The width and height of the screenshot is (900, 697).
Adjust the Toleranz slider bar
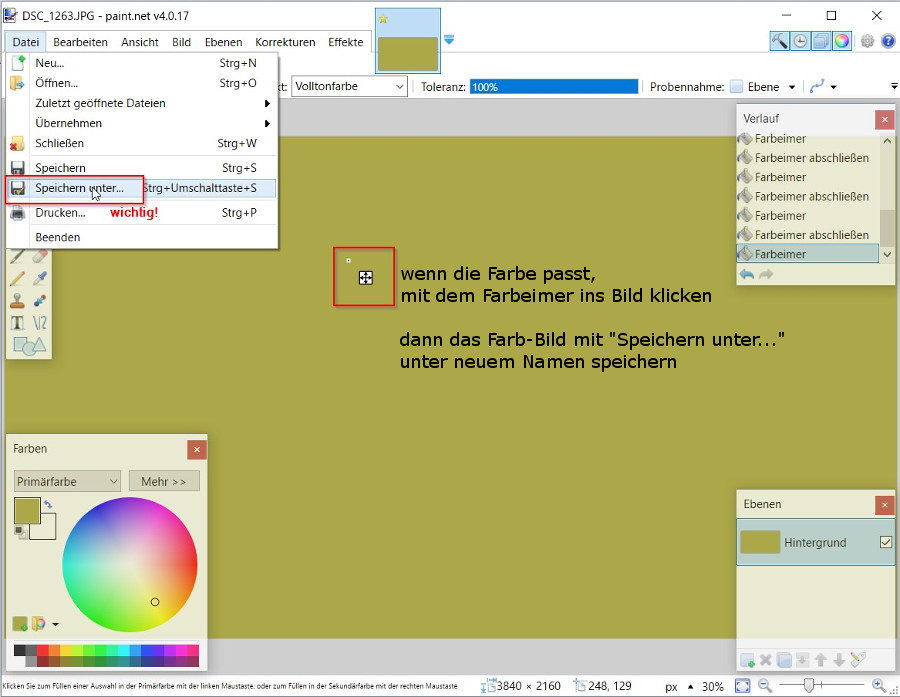coord(554,87)
